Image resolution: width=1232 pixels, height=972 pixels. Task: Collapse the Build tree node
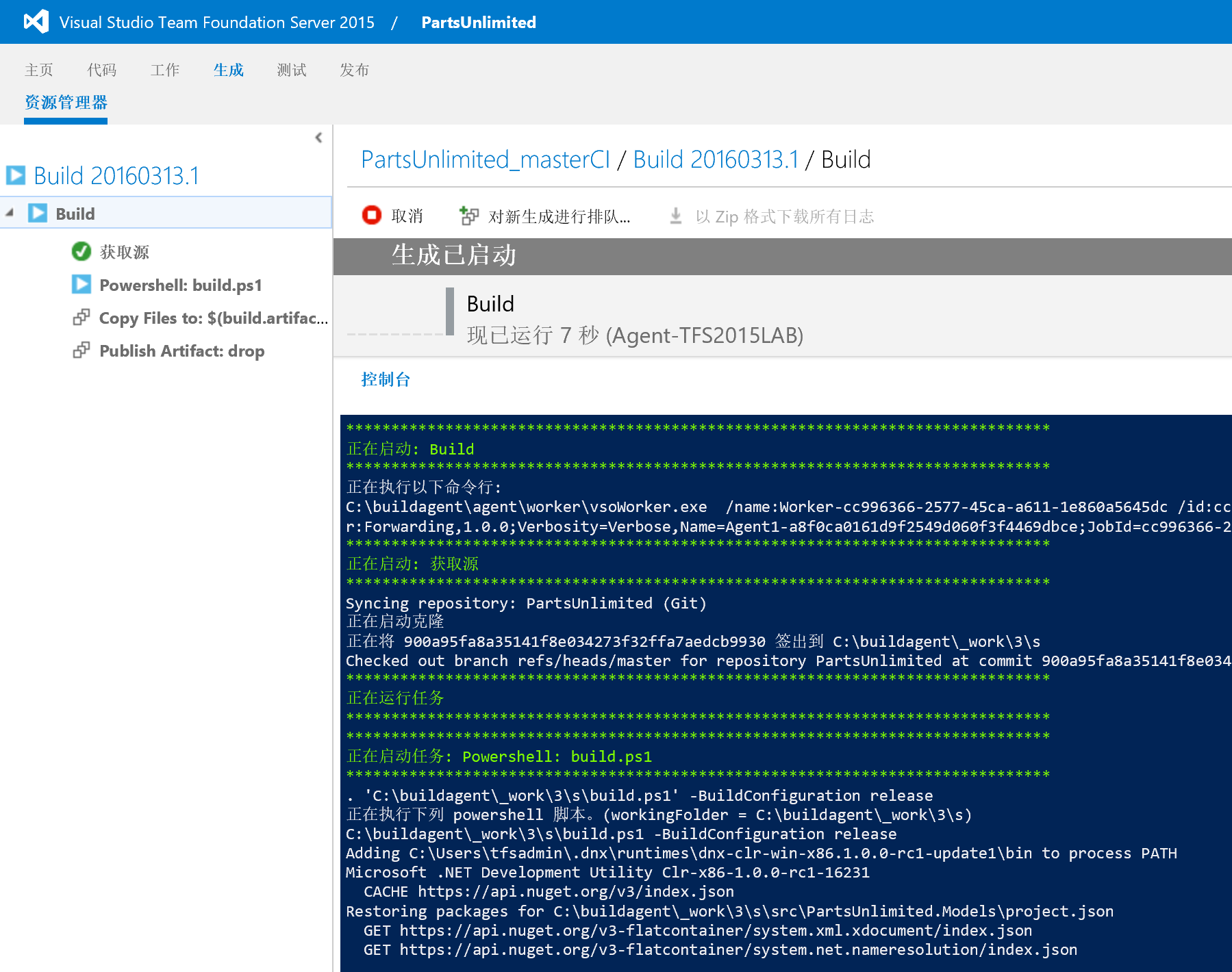pyautogui.click(x=10, y=214)
